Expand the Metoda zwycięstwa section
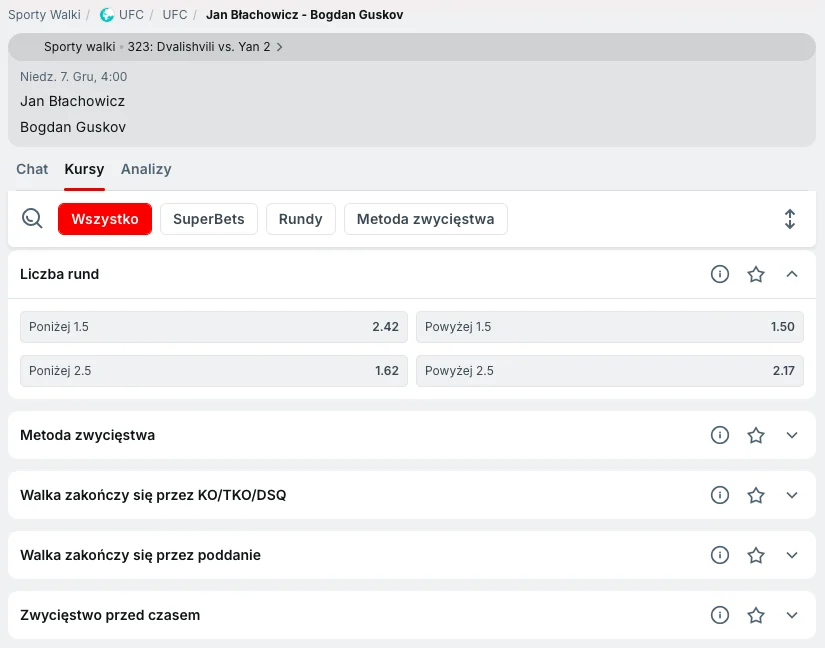This screenshot has width=825, height=648. pyautogui.click(x=792, y=435)
